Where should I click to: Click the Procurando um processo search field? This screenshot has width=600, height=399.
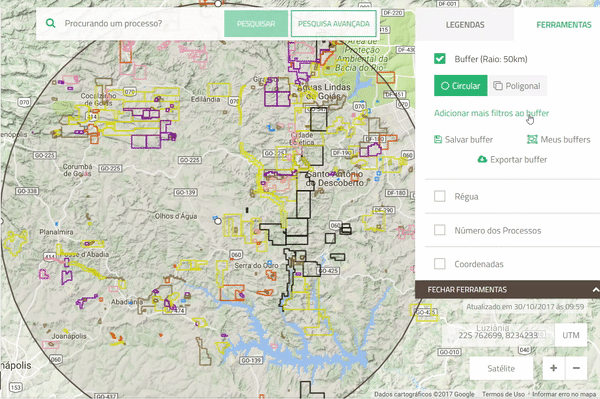pos(142,23)
